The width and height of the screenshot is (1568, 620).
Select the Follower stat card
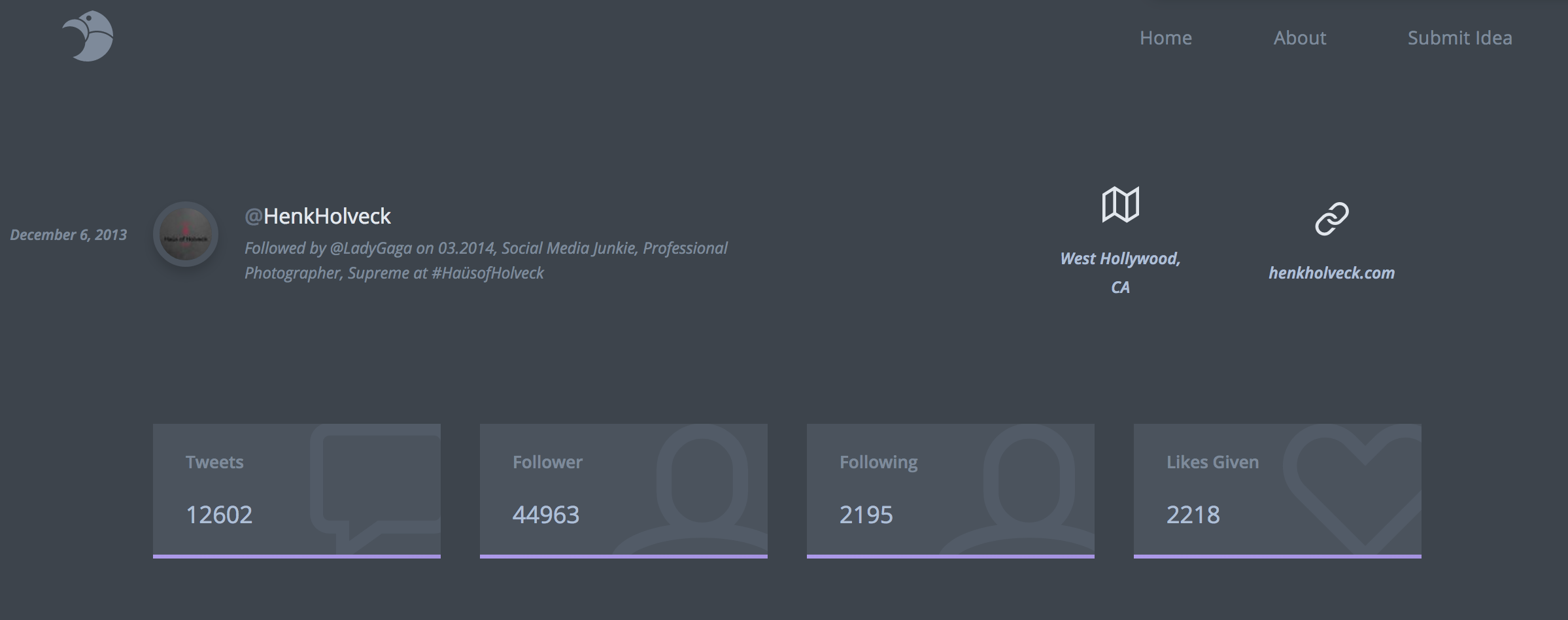coord(624,491)
